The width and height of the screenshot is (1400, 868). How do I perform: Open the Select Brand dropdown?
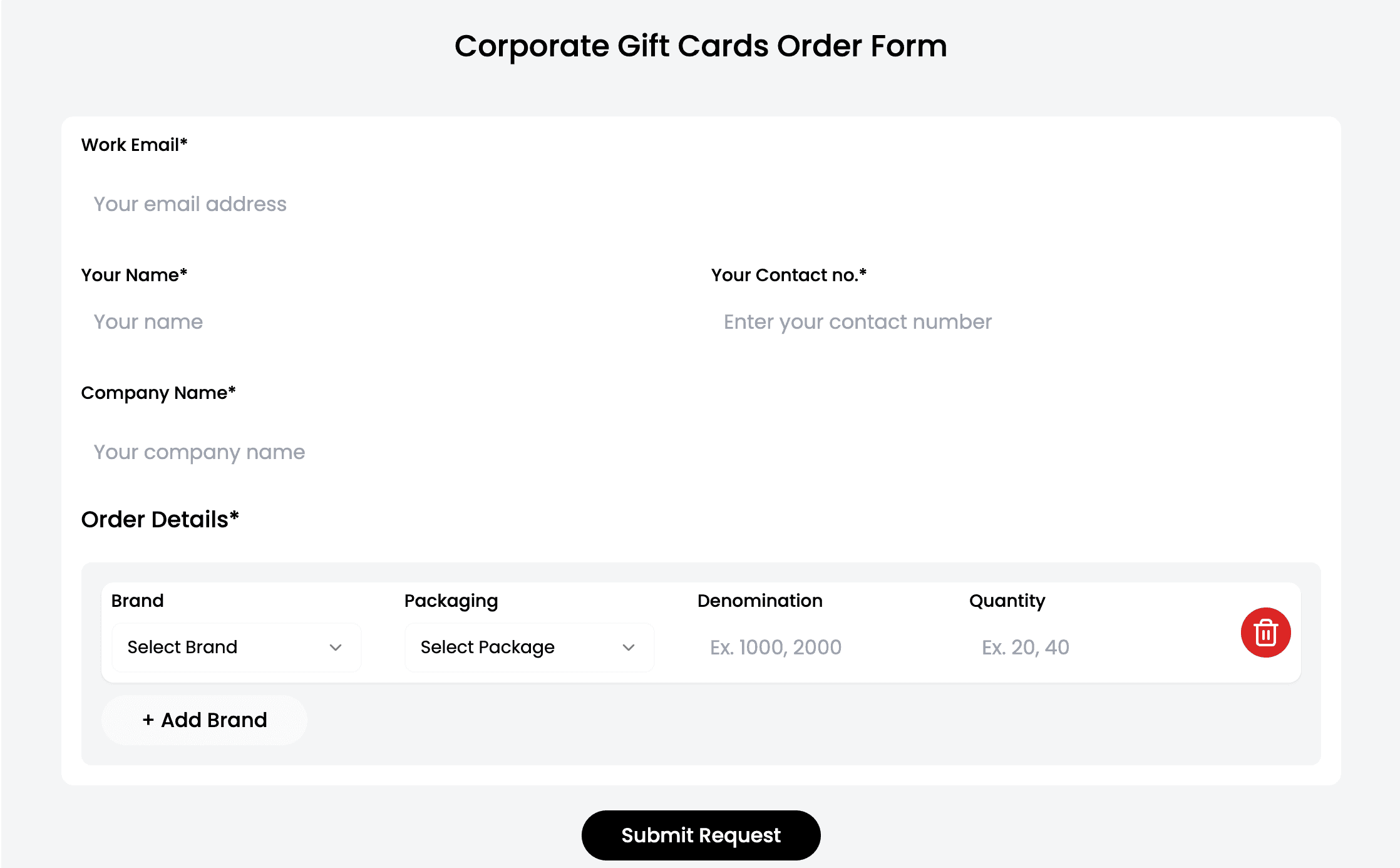(236, 648)
